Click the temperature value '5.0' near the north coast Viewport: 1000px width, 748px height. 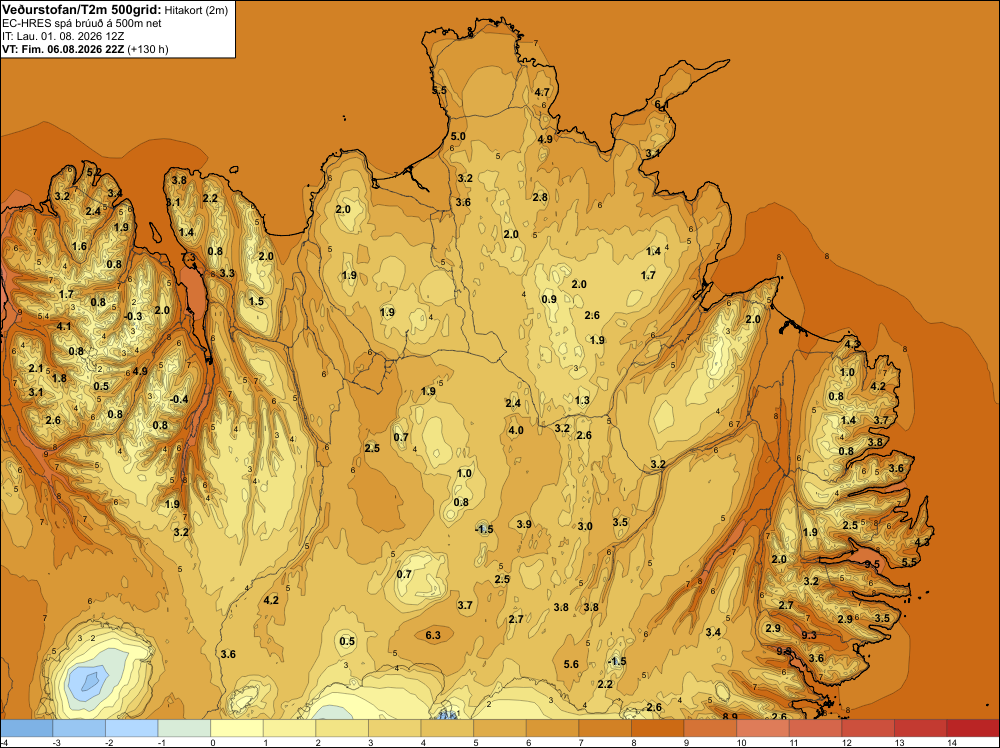pyautogui.click(x=458, y=136)
